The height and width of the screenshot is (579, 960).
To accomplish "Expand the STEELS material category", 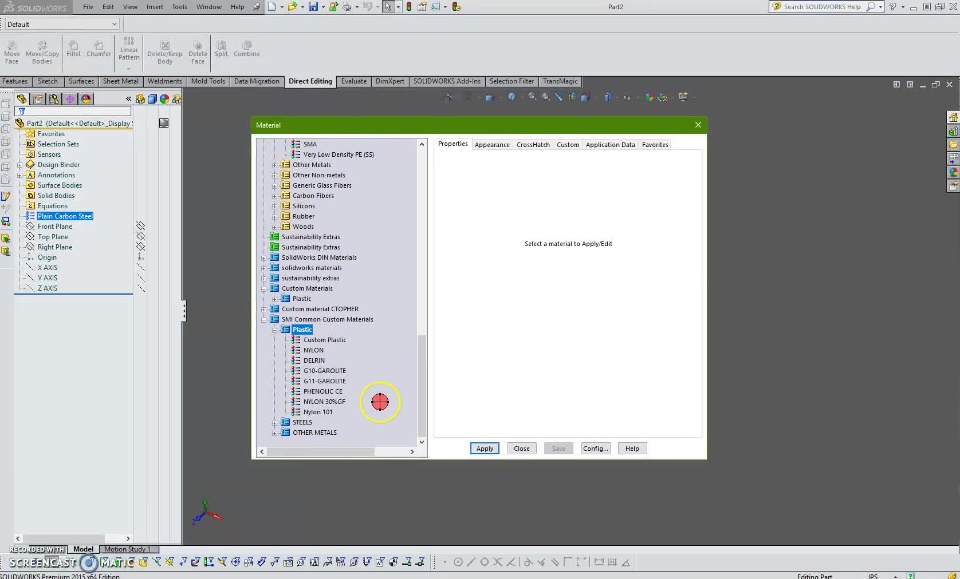I will point(274,422).
